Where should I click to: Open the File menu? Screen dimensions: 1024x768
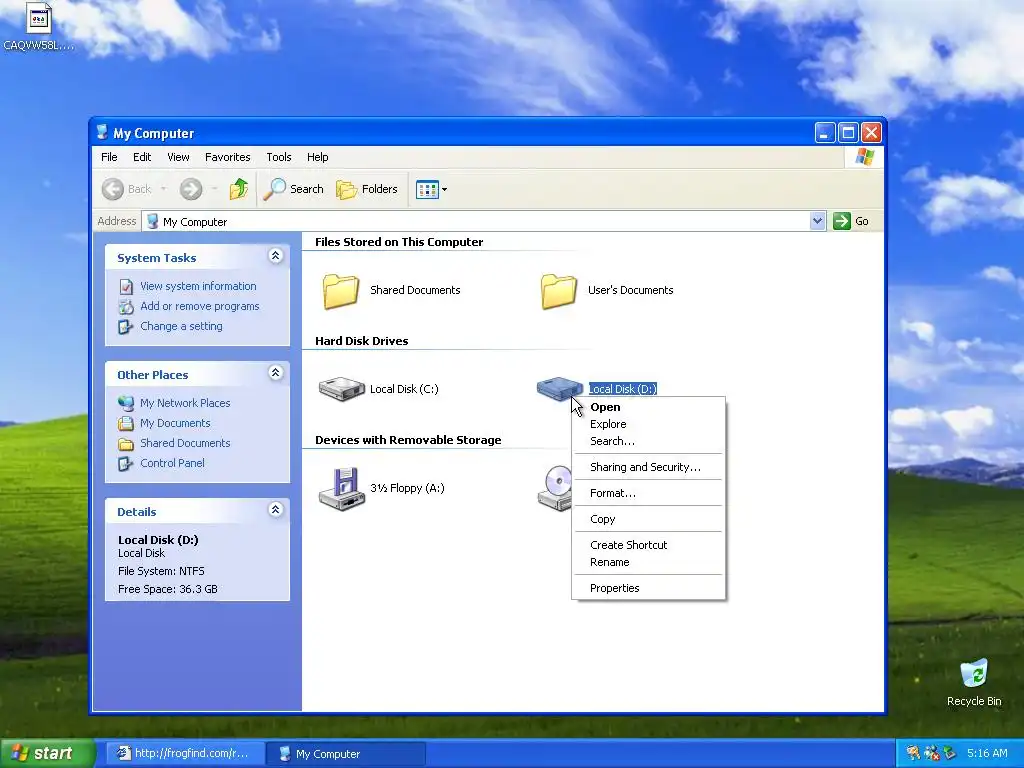109,157
